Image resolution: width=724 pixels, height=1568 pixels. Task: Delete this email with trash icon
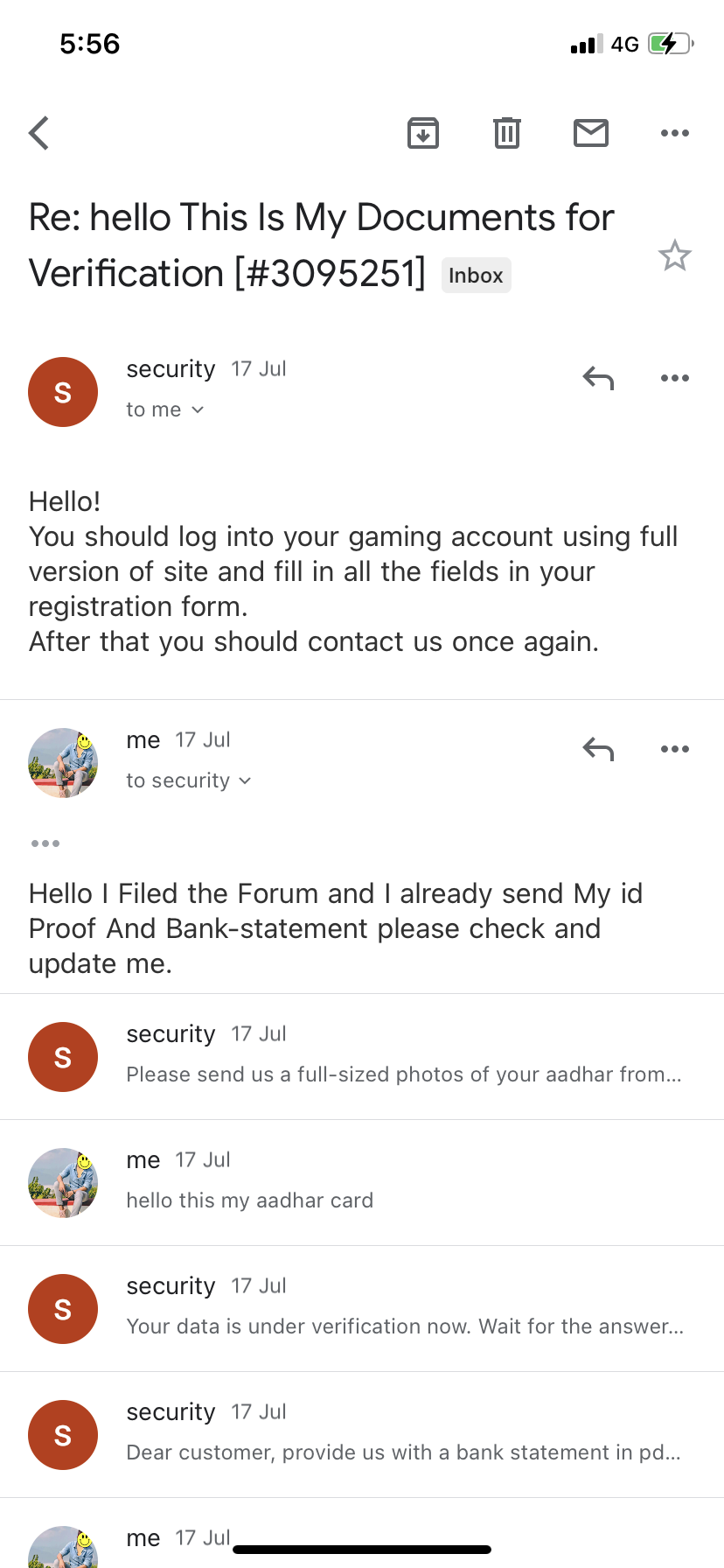click(x=507, y=133)
